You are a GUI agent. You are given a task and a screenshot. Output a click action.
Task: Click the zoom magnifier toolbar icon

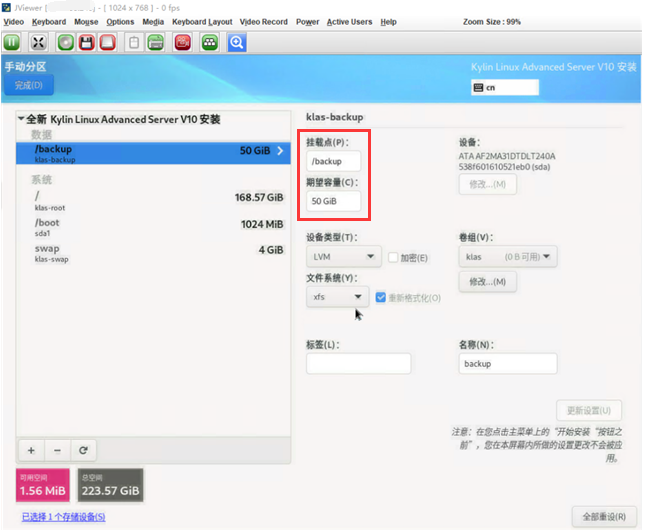pyautogui.click(x=237, y=42)
